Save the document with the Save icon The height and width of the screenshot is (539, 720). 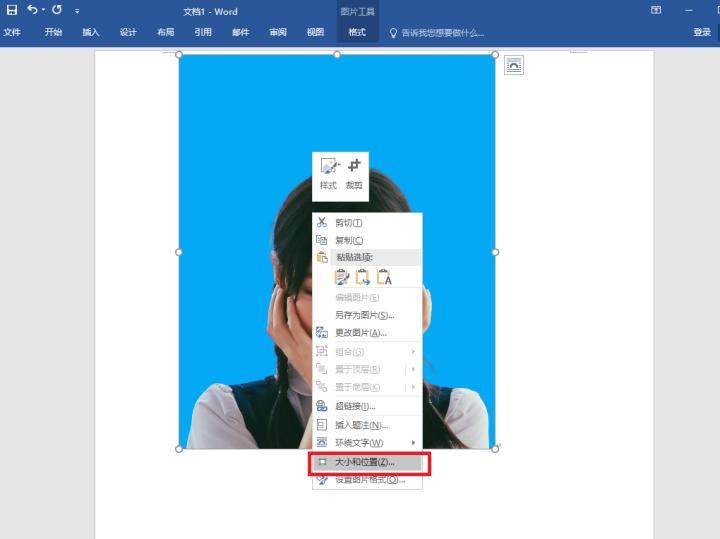[x=11, y=10]
